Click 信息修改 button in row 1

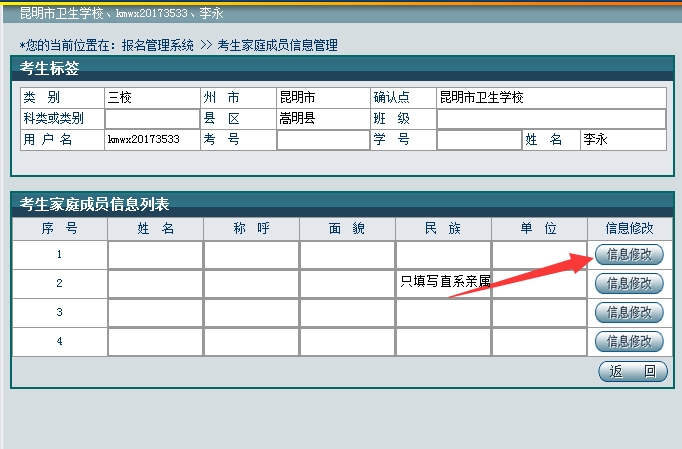click(629, 255)
